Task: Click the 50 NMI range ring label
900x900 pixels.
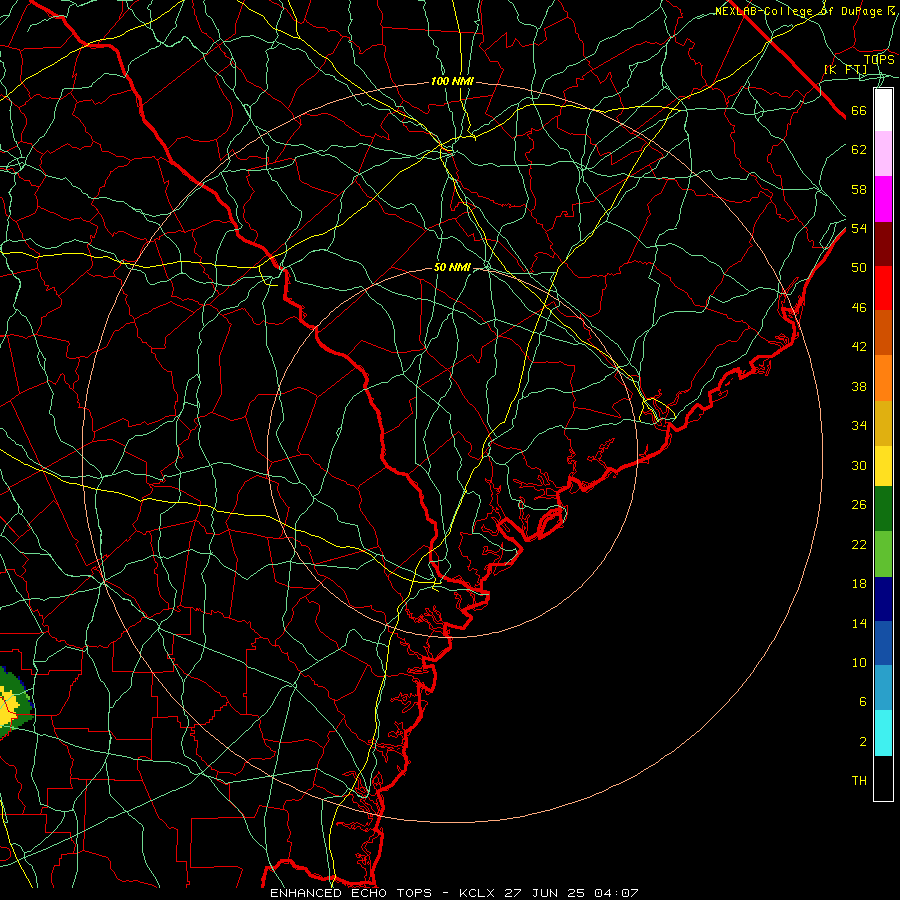Action: coord(452,267)
